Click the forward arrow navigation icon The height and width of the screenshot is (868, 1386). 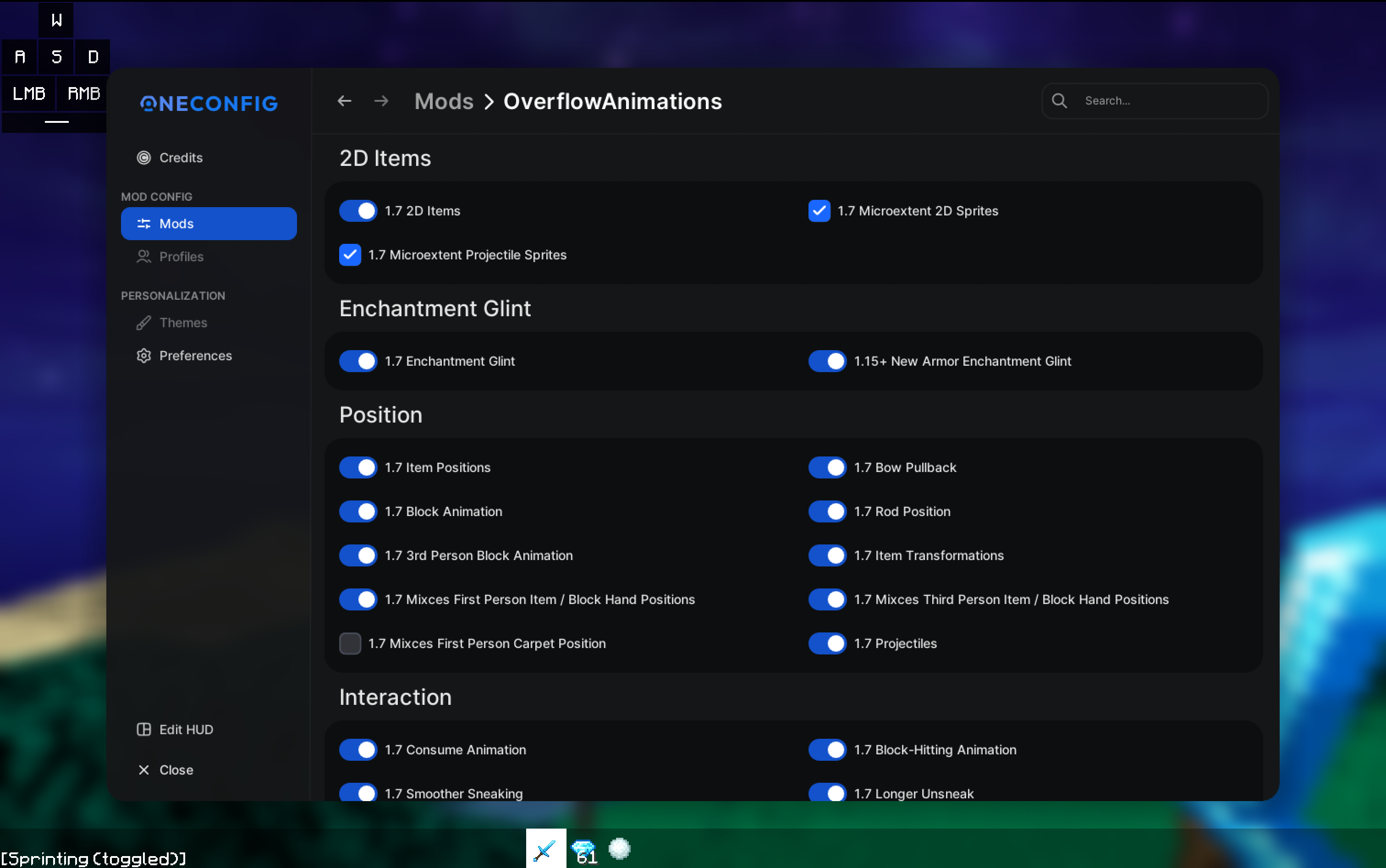click(381, 101)
